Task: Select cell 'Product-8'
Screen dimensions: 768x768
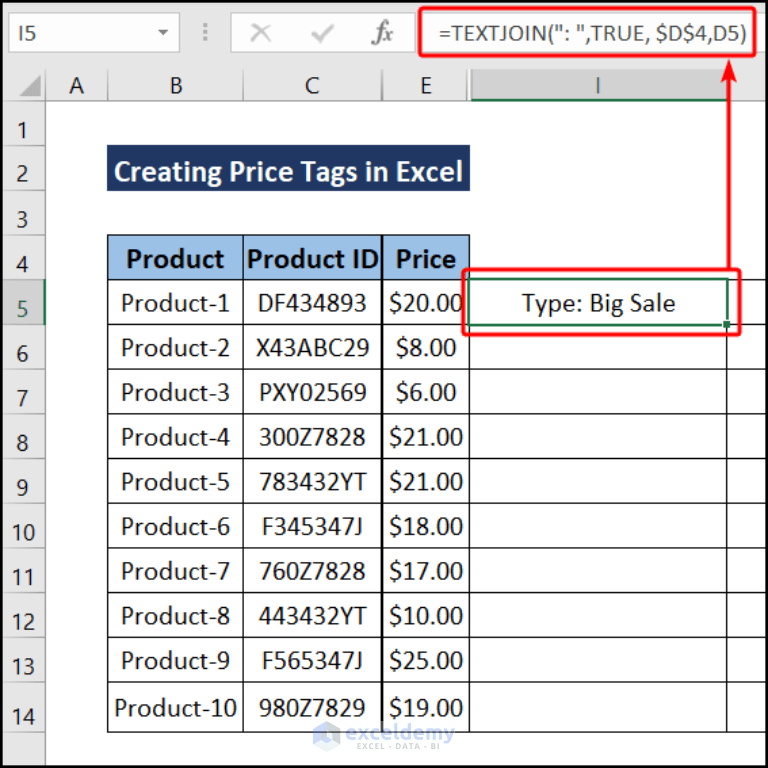Action: [x=175, y=615]
